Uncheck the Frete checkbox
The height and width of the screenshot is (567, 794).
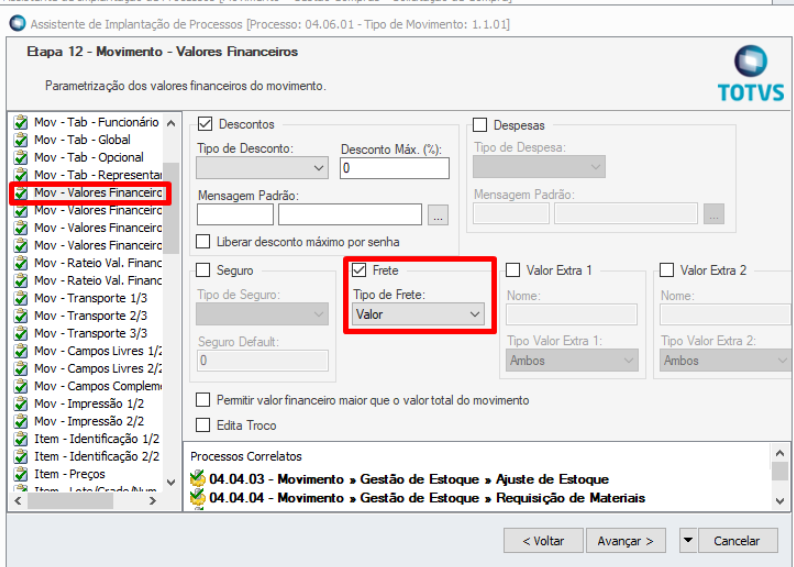tap(359, 270)
